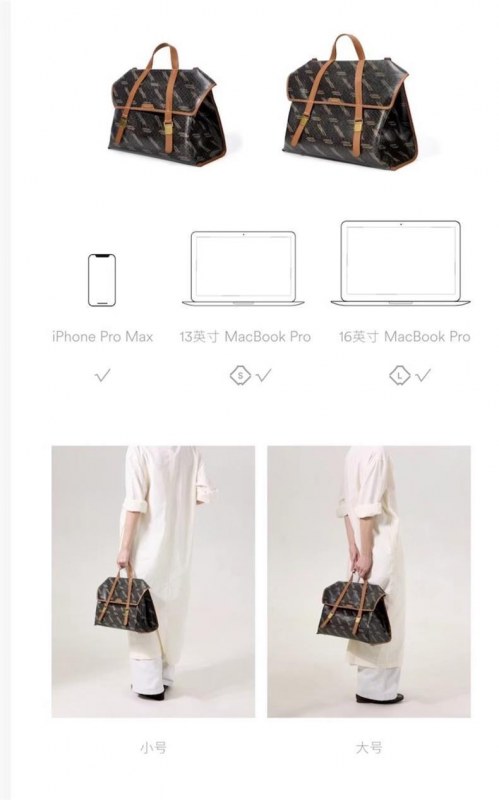Click the 16英寸 MacBook Pro label
This screenshot has height=800, width=499.
[x=405, y=337]
